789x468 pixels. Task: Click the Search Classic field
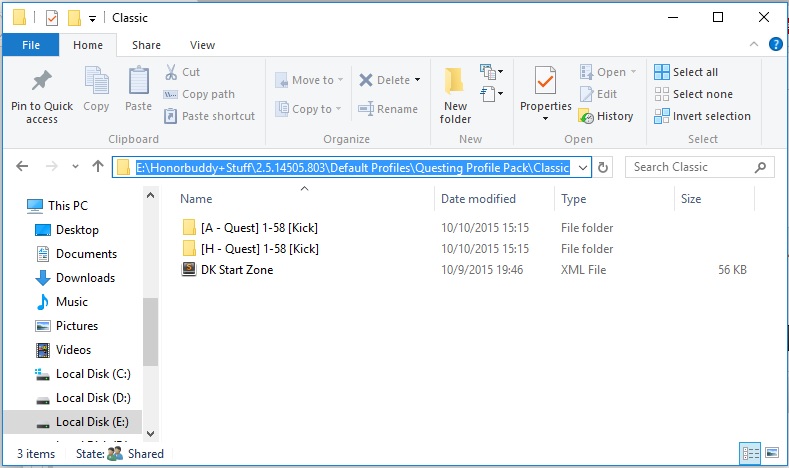click(x=699, y=167)
